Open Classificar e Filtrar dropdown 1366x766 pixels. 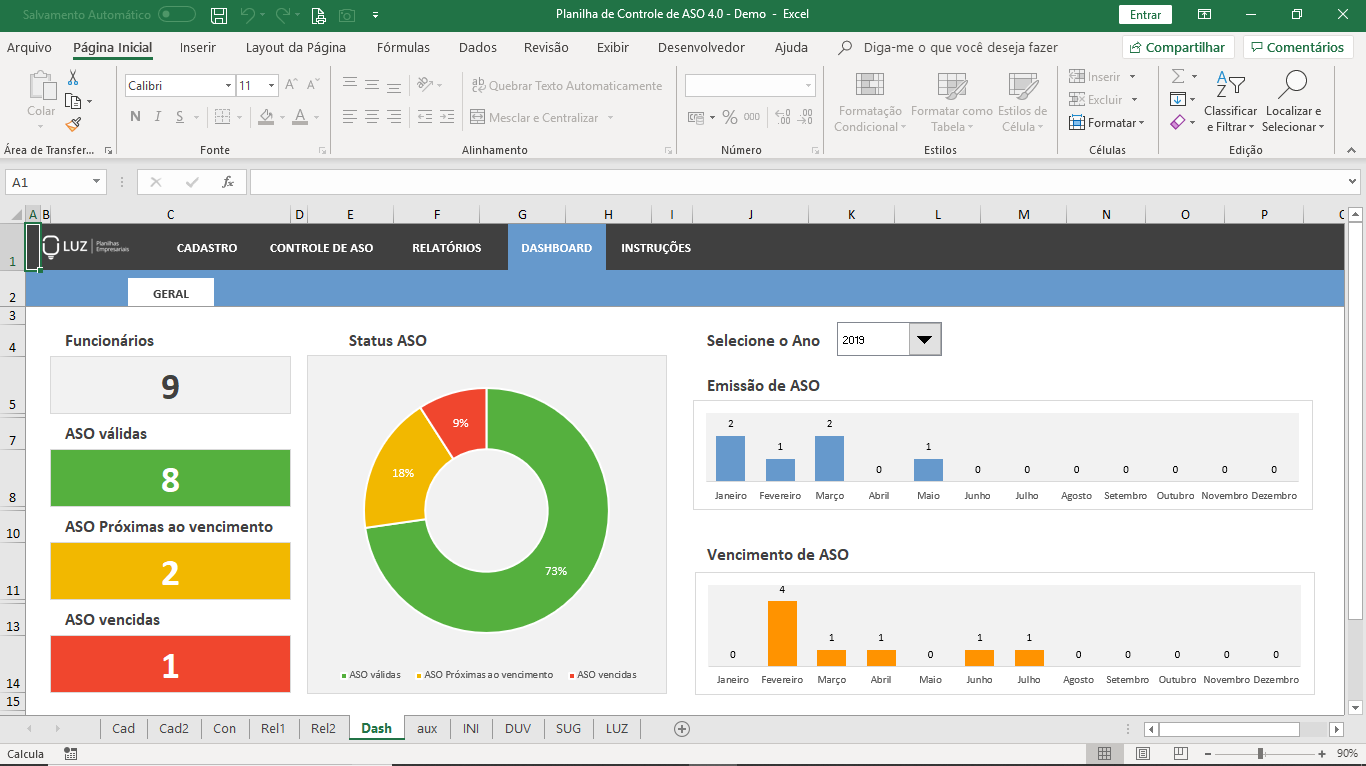pyautogui.click(x=1231, y=101)
